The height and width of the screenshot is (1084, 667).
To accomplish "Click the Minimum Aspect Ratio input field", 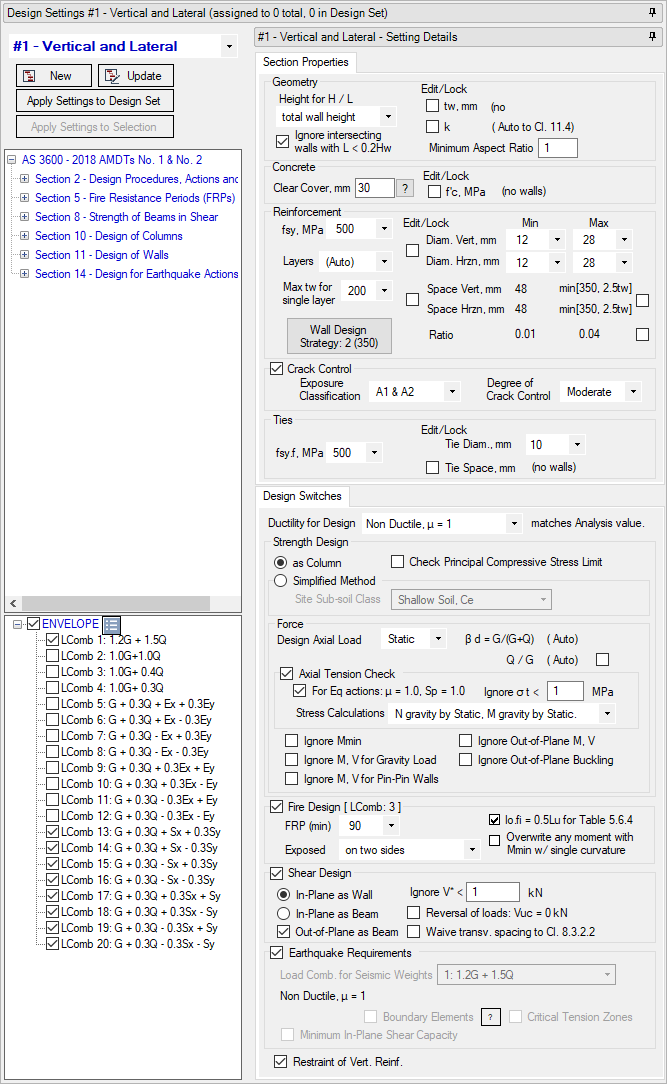I will pyautogui.click(x=557, y=148).
